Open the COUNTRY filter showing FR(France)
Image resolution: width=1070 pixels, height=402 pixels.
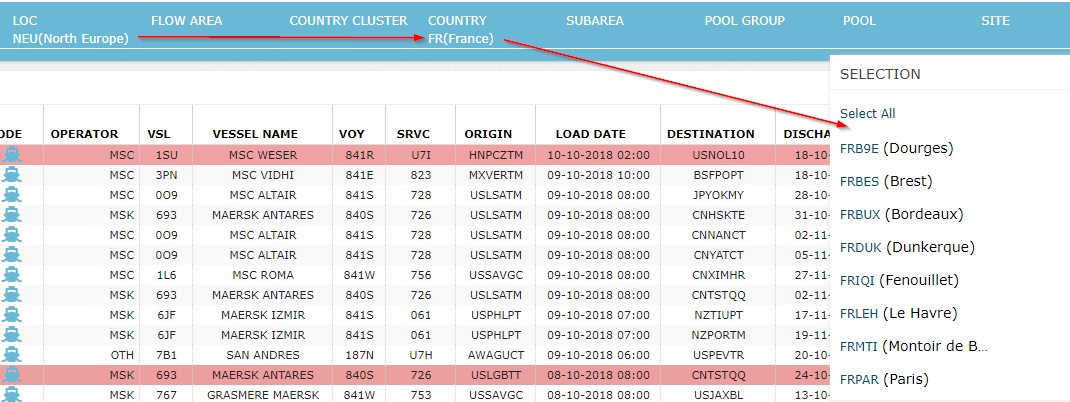461,39
